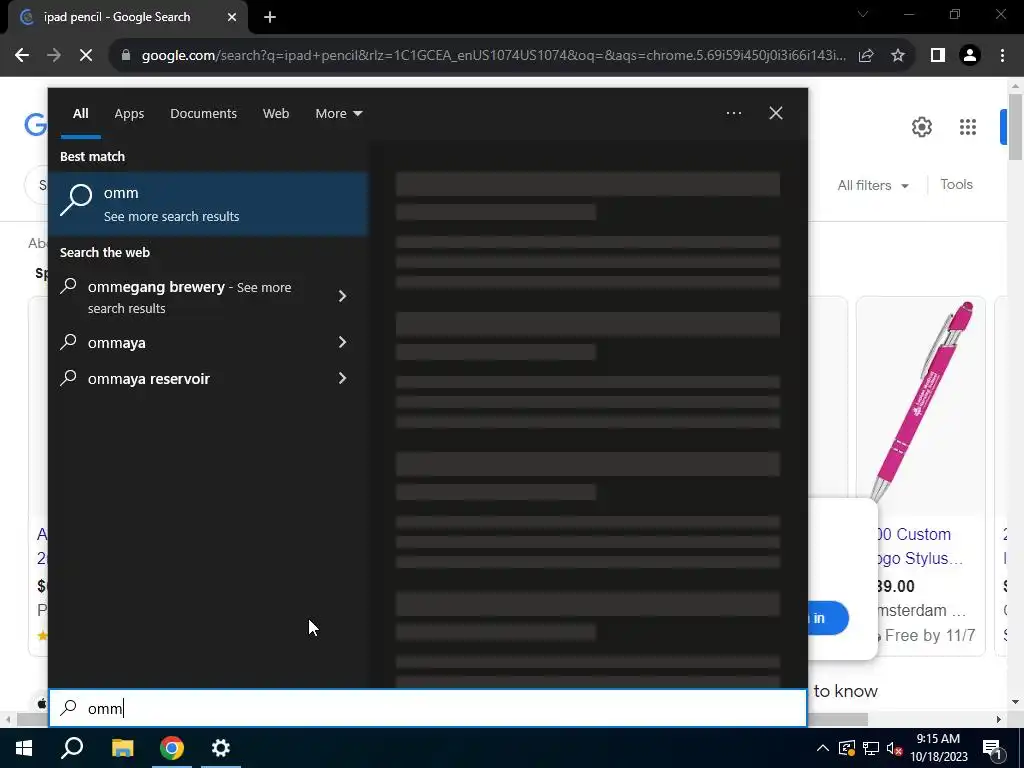1024x768 pixels.
Task: Click the page's vertical scrollbar
Action: [x=1015, y=127]
